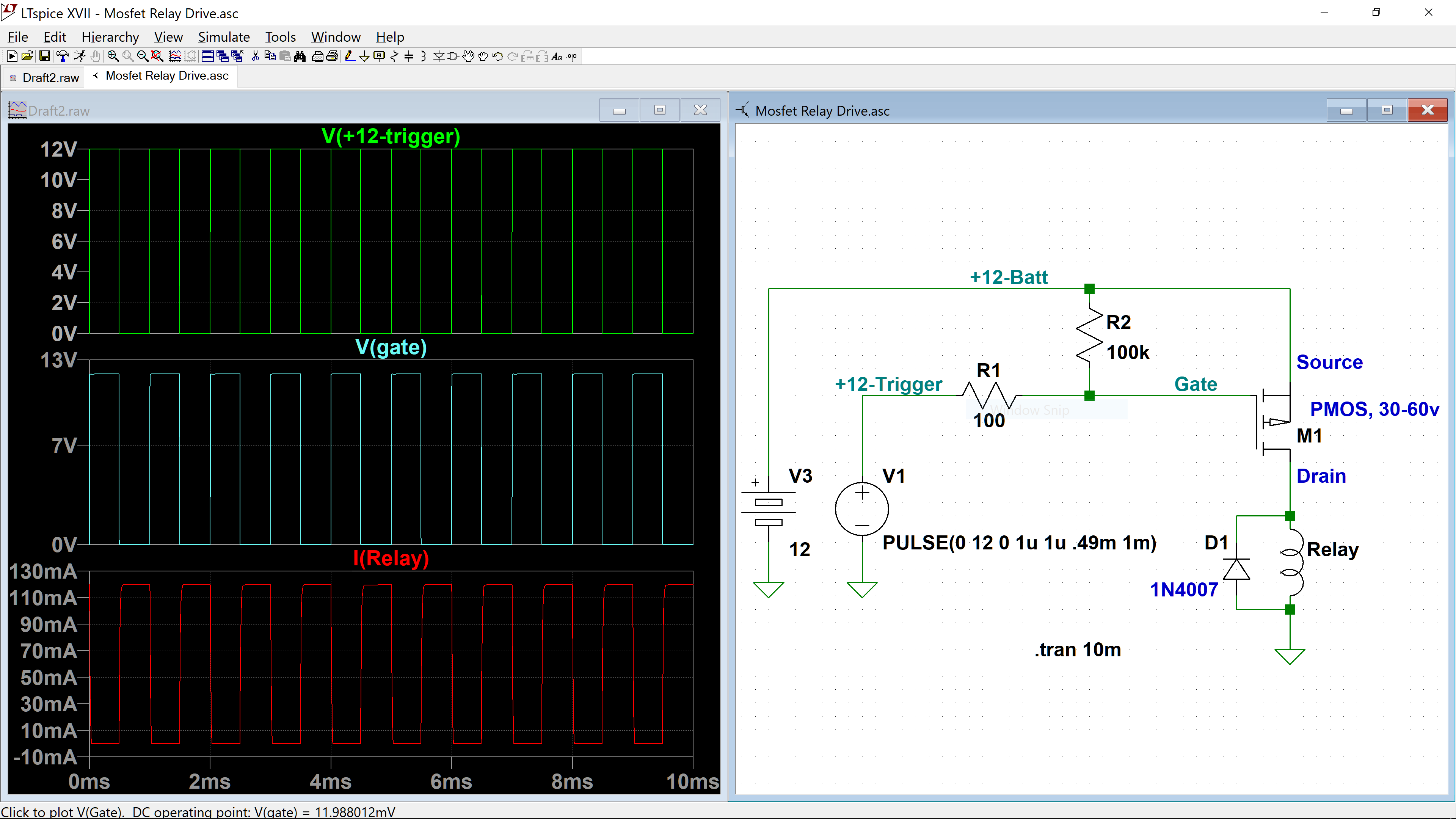Image resolution: width=1456 pixels, height=819 pixels.
Task: Click the .tran 10m directive
Action: coord(1077,650)
